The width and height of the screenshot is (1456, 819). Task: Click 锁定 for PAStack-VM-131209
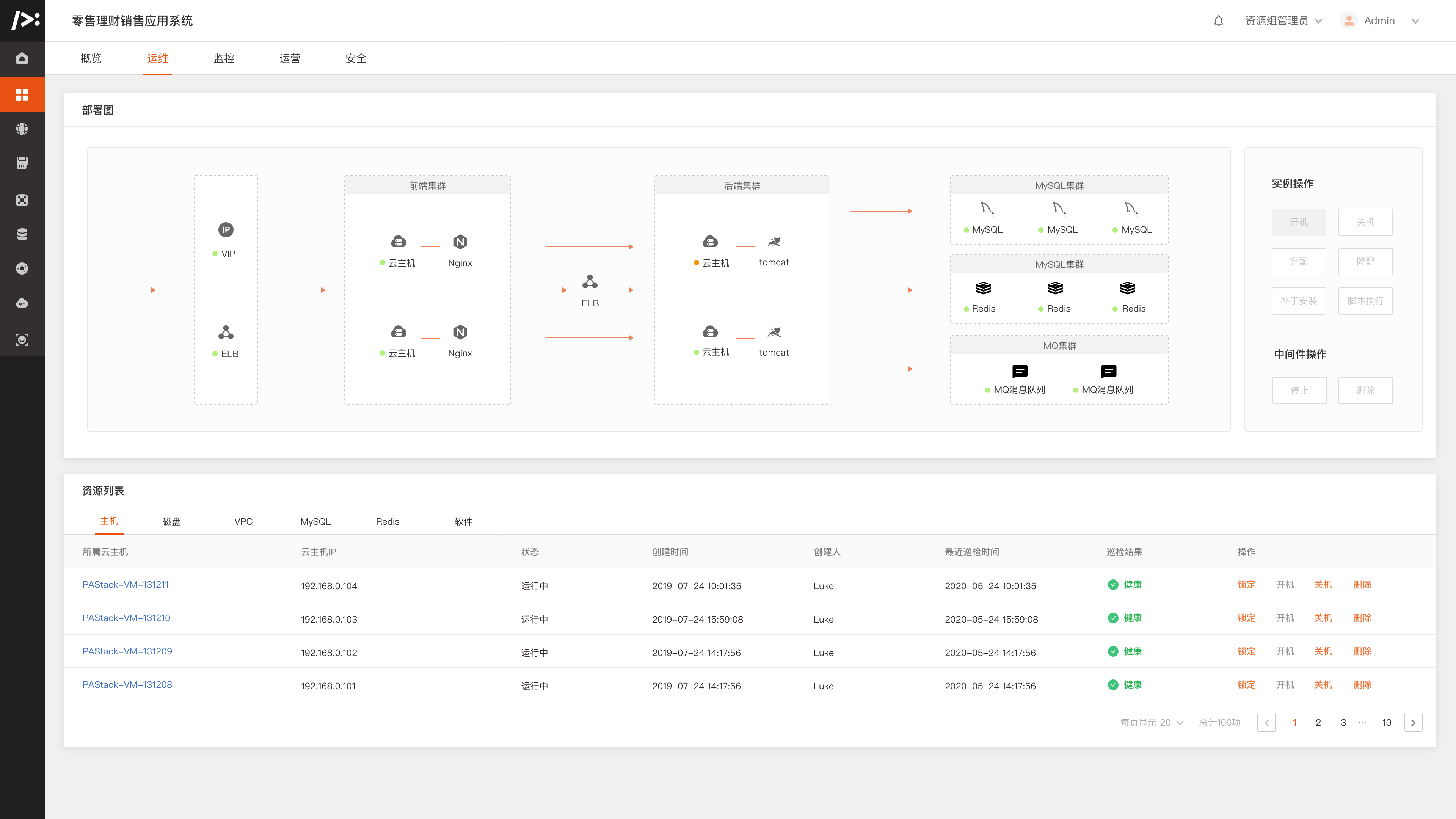click(x=1246, y=651)
